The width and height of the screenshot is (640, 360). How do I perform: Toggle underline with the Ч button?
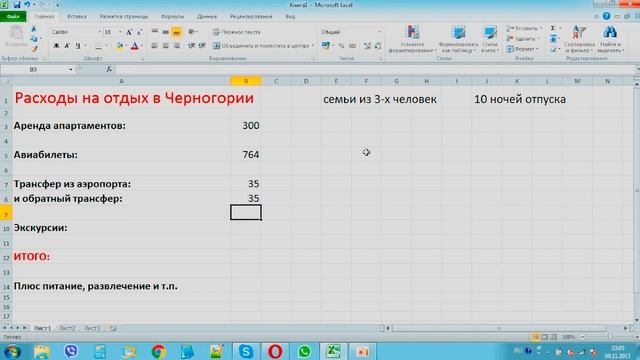point(78,46)
